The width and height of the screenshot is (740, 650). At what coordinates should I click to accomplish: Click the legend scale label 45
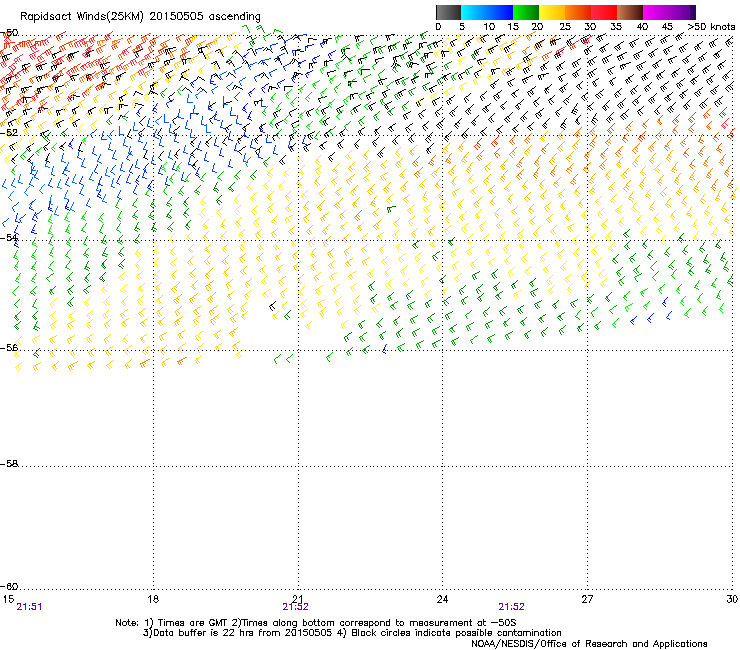[x=667, y=27]
